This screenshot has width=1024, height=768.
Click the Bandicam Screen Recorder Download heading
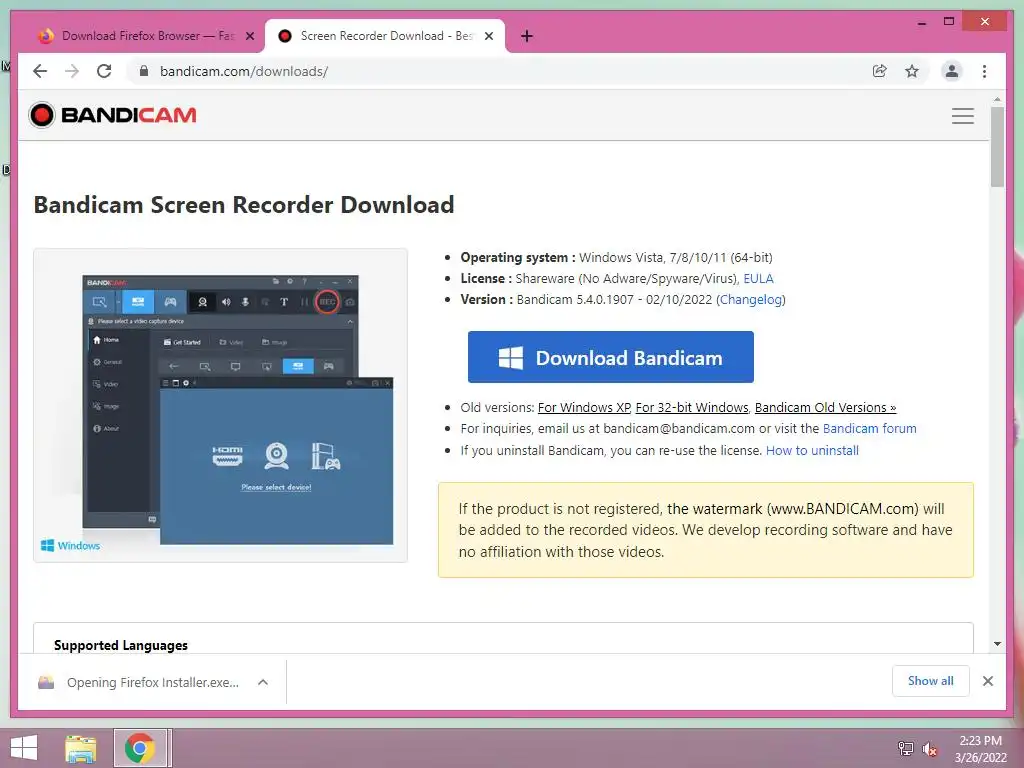(x=244, y=205)
